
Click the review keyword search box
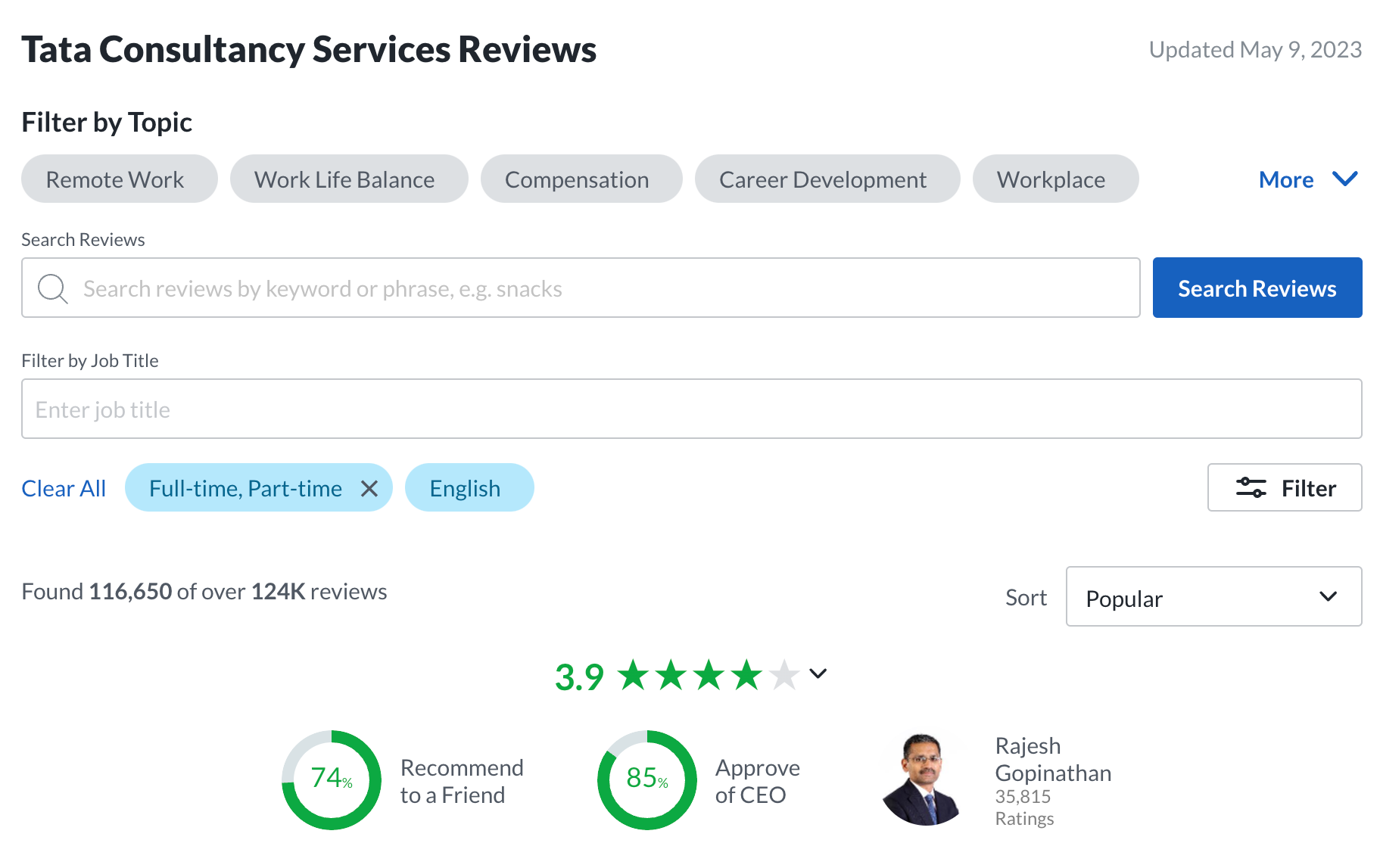pyautogui.click(x=598, y=288)
